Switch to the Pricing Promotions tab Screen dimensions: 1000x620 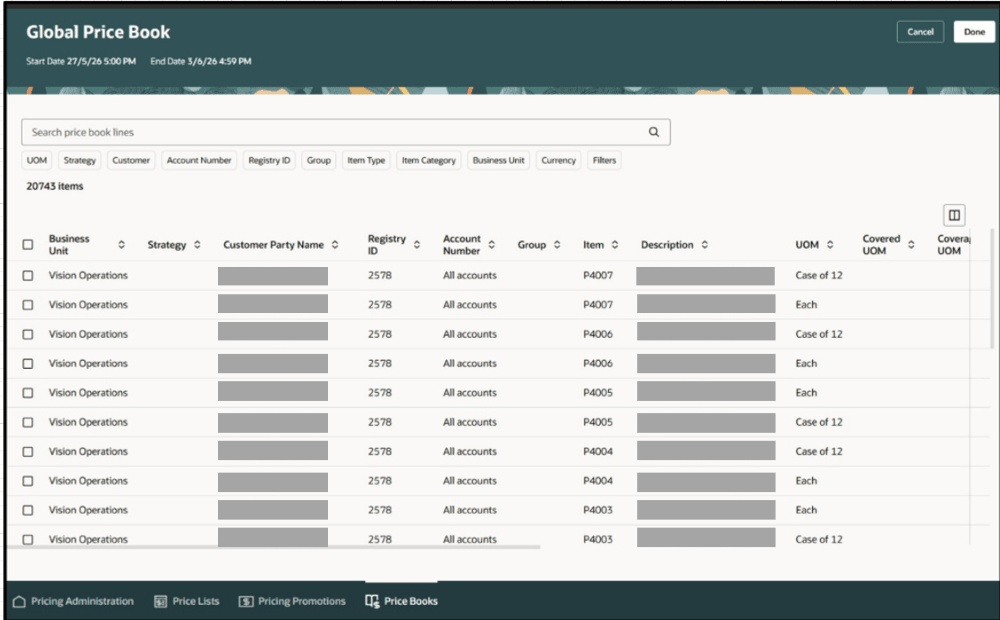pyautogui.click(x=292, y=602)
